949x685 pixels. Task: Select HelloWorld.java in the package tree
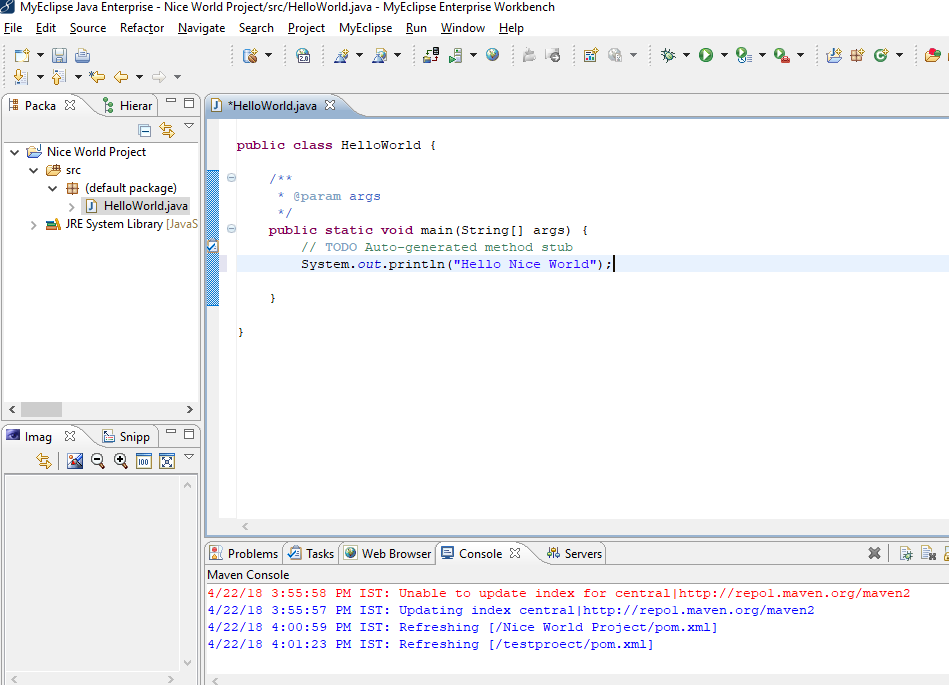tap(145, 206)
